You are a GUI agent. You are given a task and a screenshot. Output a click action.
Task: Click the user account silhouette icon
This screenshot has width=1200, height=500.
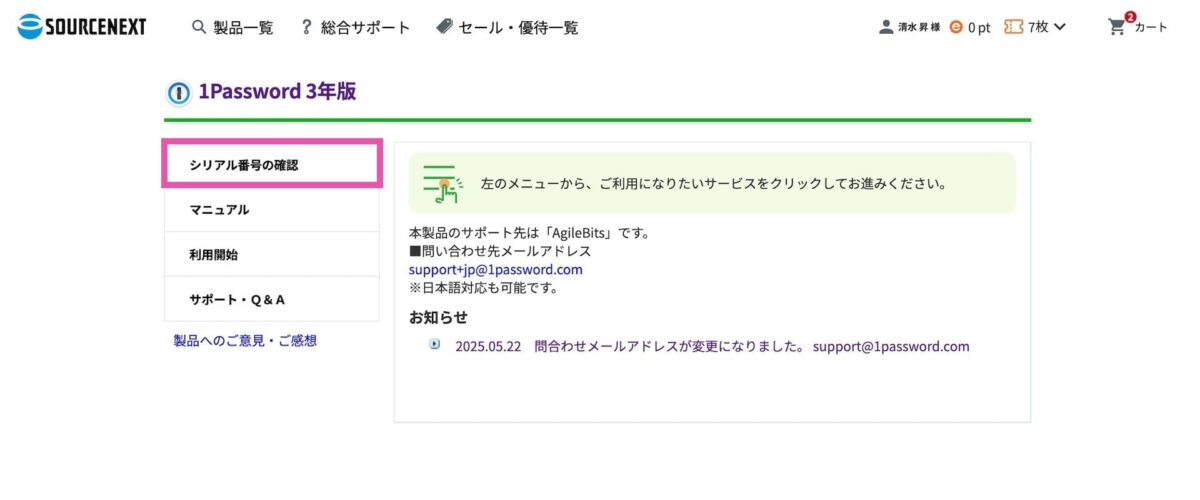coord(886,27)
